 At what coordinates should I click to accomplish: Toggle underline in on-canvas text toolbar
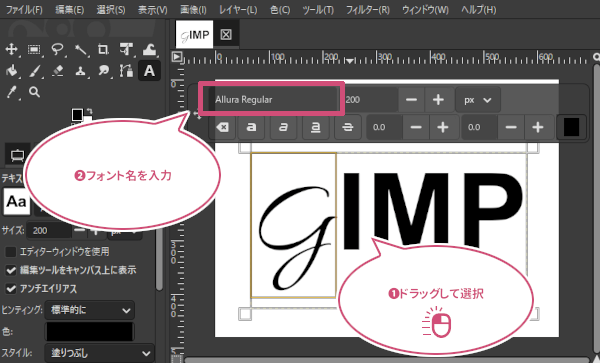coord(315,127)
